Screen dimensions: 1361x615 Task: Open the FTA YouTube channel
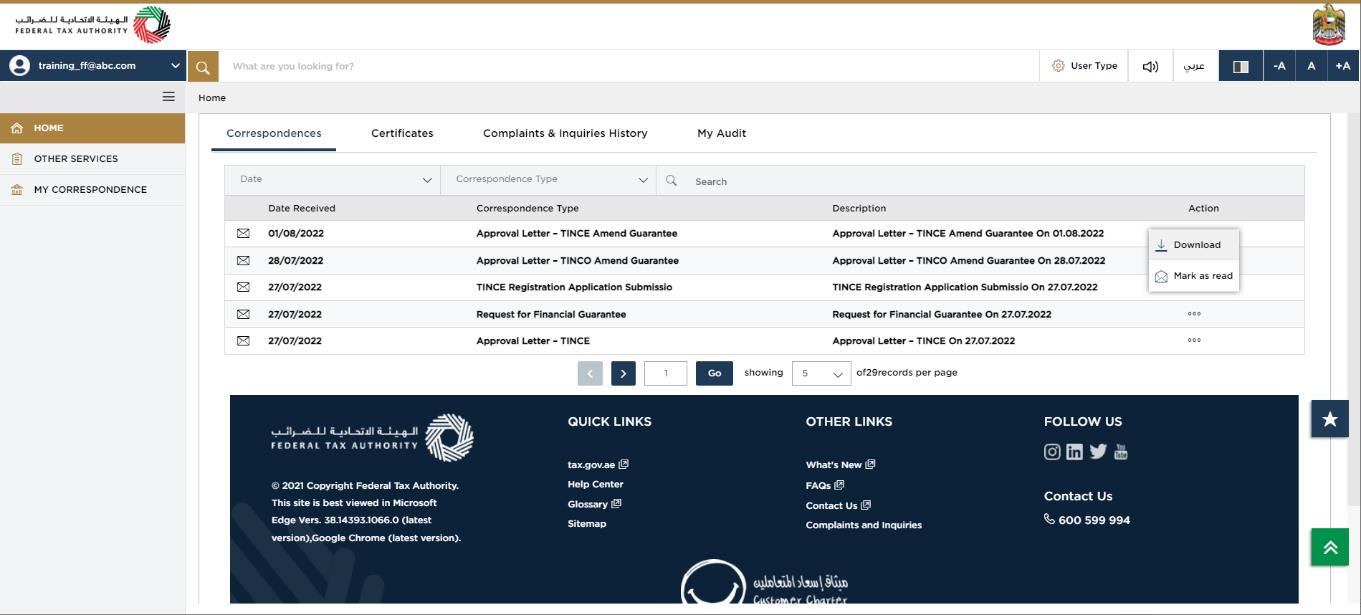point(1121,451)
